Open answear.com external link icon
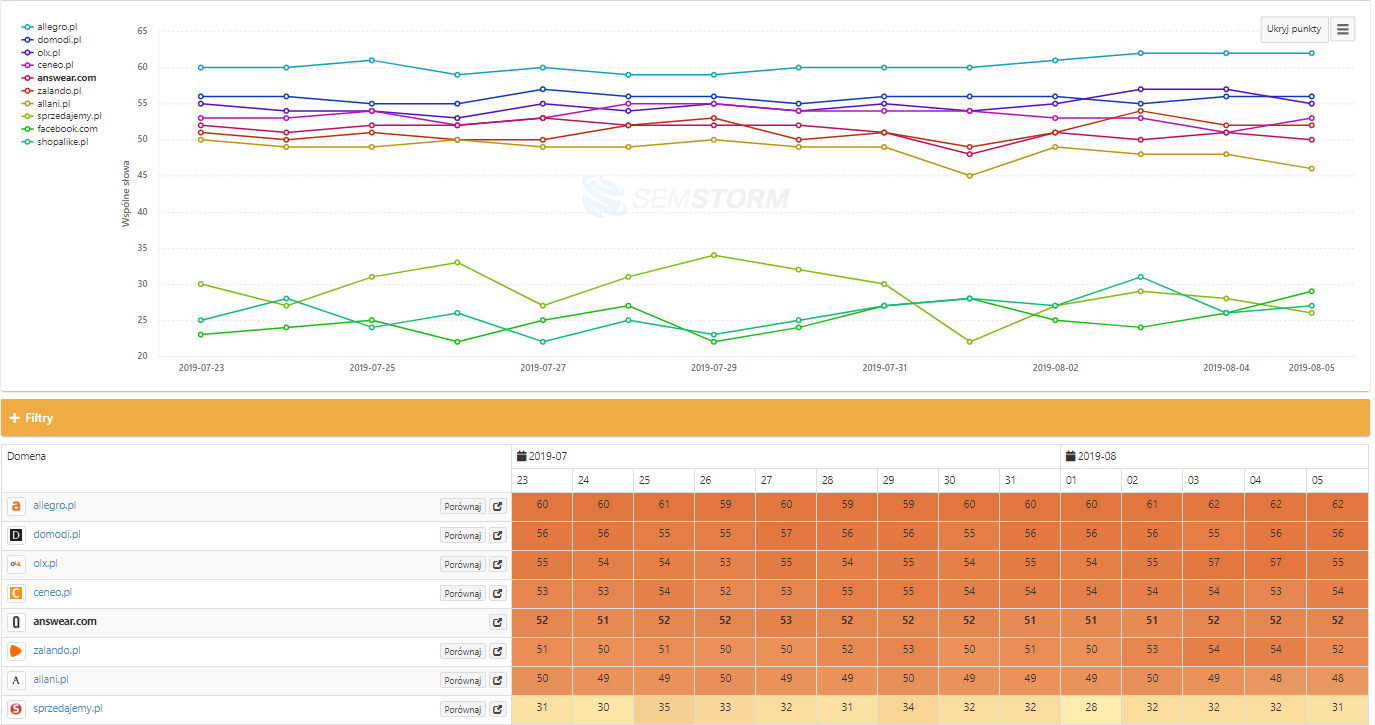This screenshot has width=1375, height=725. click(x=497, y=623)
